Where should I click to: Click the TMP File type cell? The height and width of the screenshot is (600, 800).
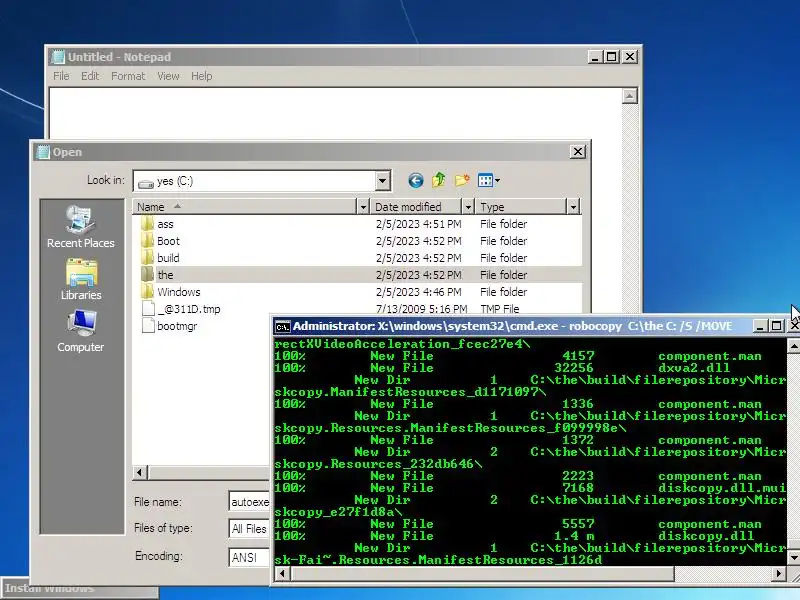499,309
